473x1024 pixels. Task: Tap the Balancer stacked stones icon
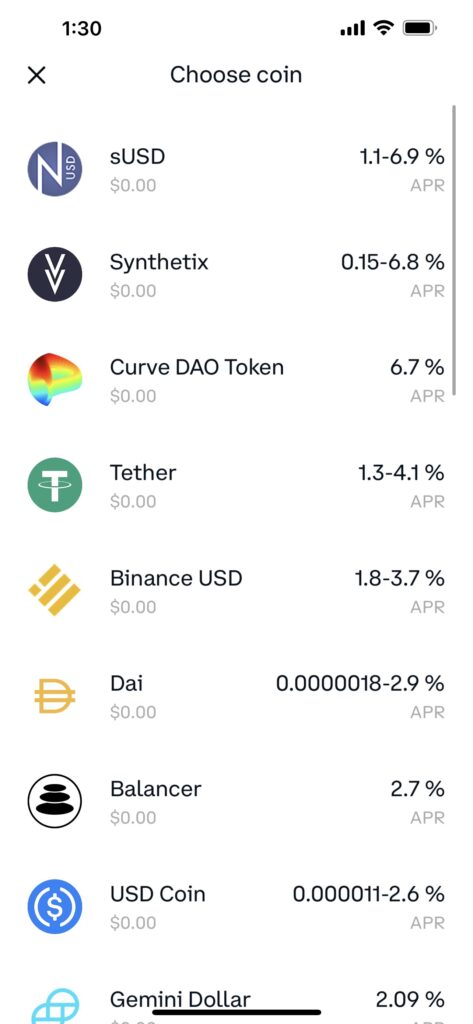click(x=55, y=801)
